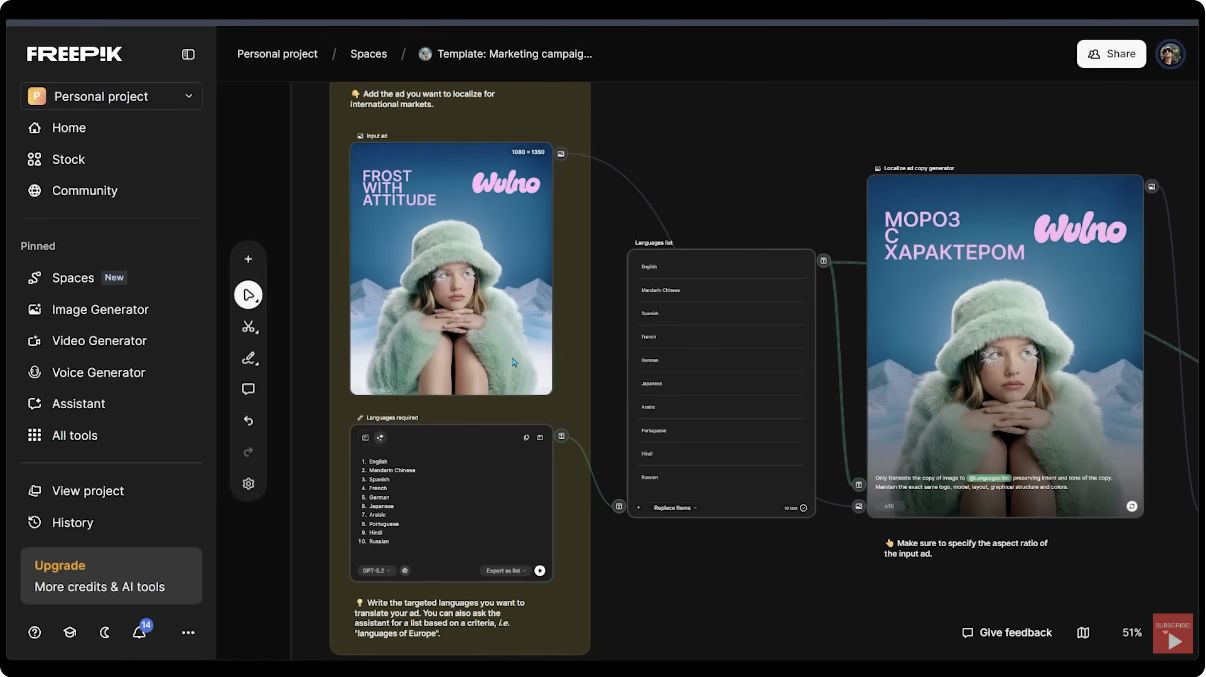Open History page
This screenshot has height=677, width=1206.
coord(72,522)
